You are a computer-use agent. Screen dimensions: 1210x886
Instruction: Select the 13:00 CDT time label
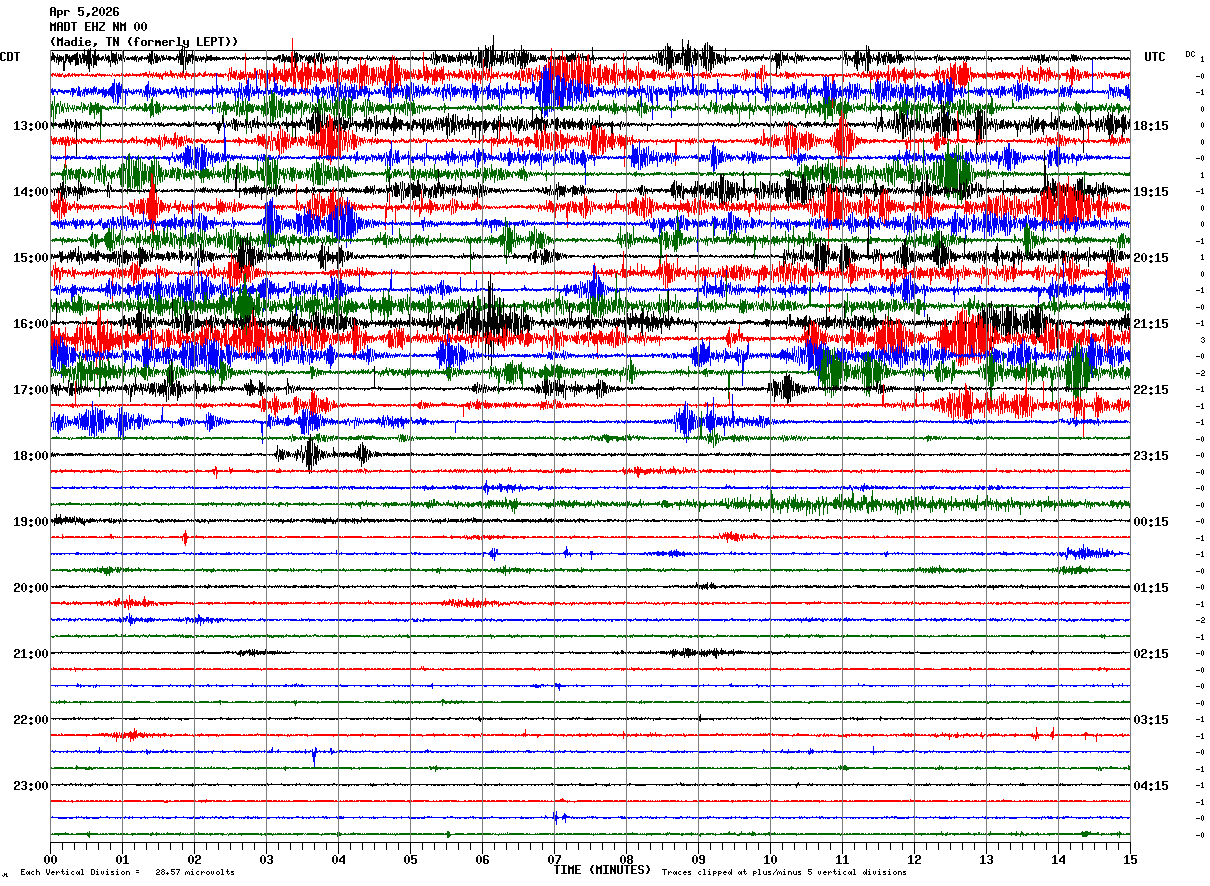[x=31, y=126]
